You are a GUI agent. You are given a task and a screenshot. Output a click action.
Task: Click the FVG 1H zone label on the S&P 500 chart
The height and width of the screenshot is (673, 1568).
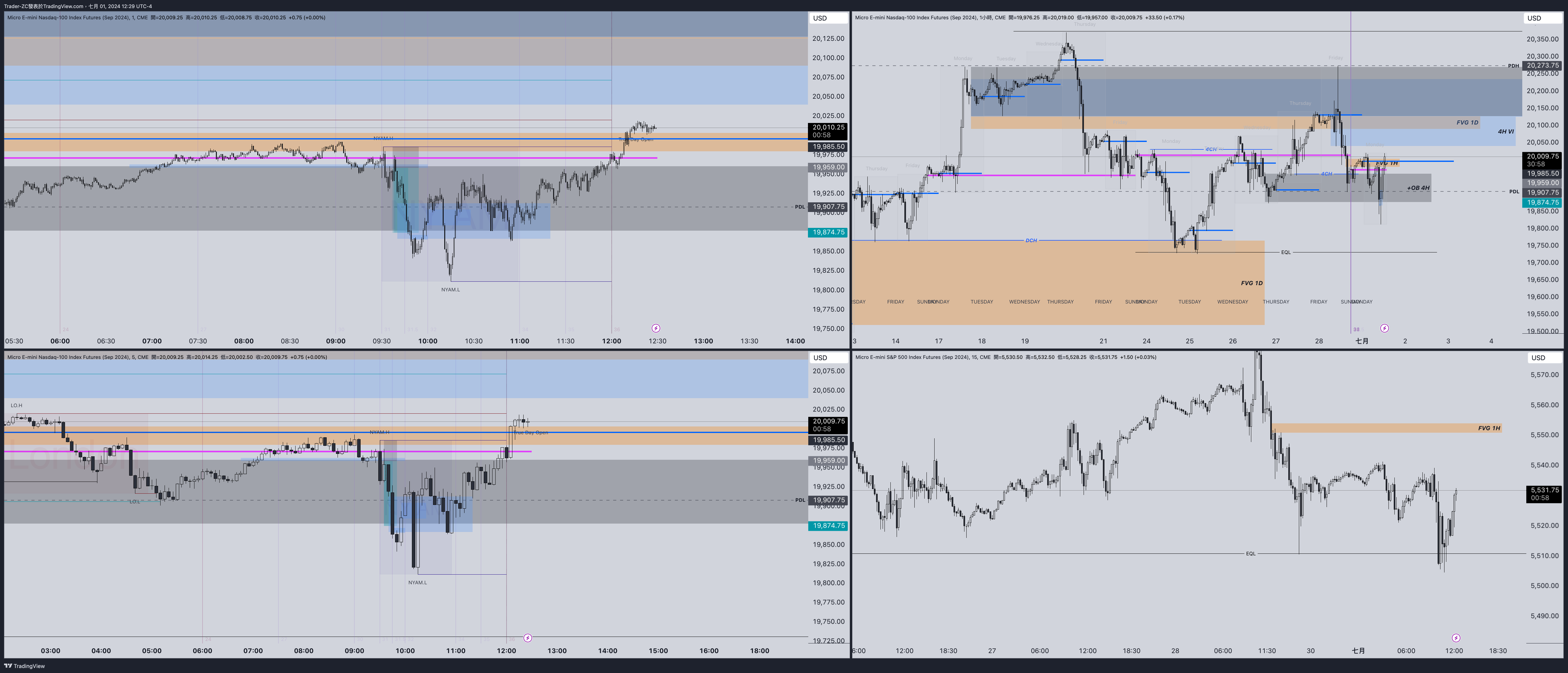point(1489,428)
